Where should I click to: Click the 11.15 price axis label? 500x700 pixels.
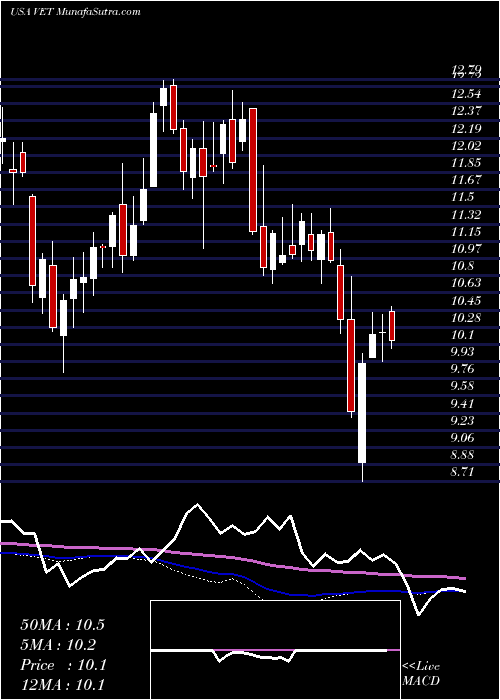(x=466, y=232)
